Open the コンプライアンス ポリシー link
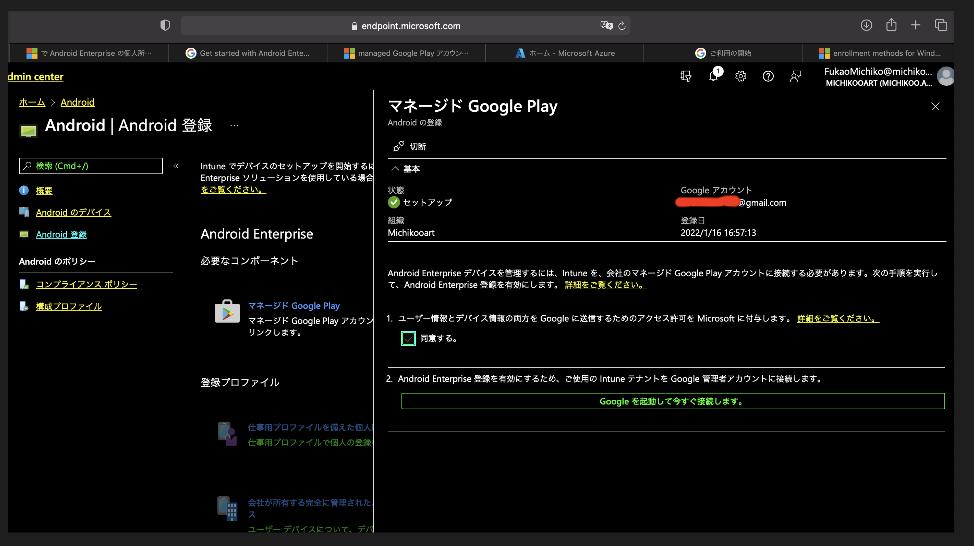 [86, 284]
